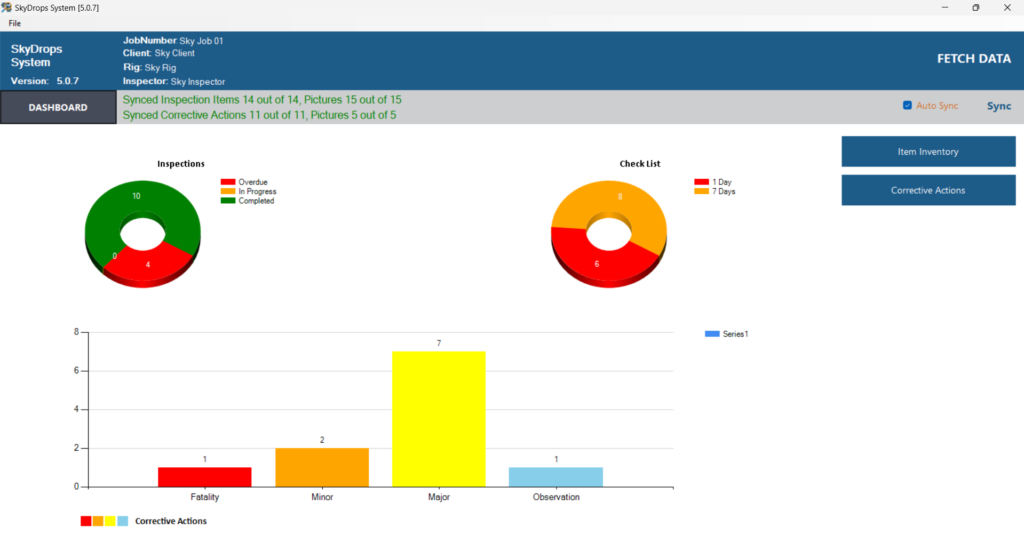The image size is (1024, 543).
Task: Click the FETCH DATA button
Action: click(973, 59)
